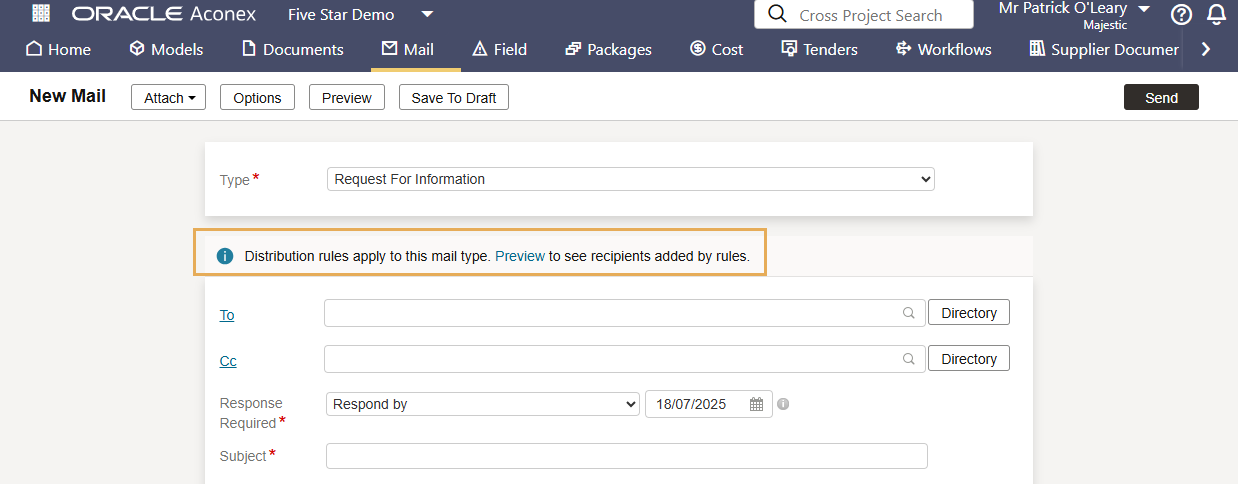Click the To label link
Screen dimensions: 1238x484
point(227,315)
